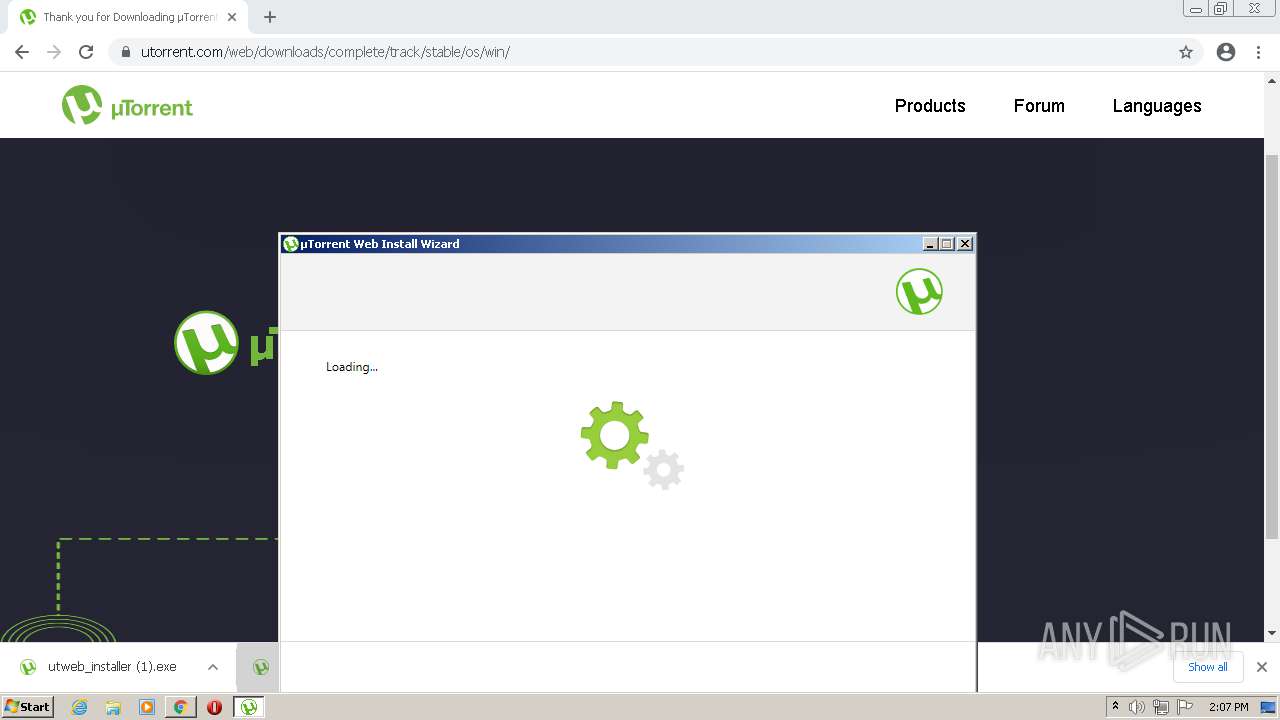Click the 'Loading...' status text
This screenshot has width=1280, height=720.
[352, 367]
